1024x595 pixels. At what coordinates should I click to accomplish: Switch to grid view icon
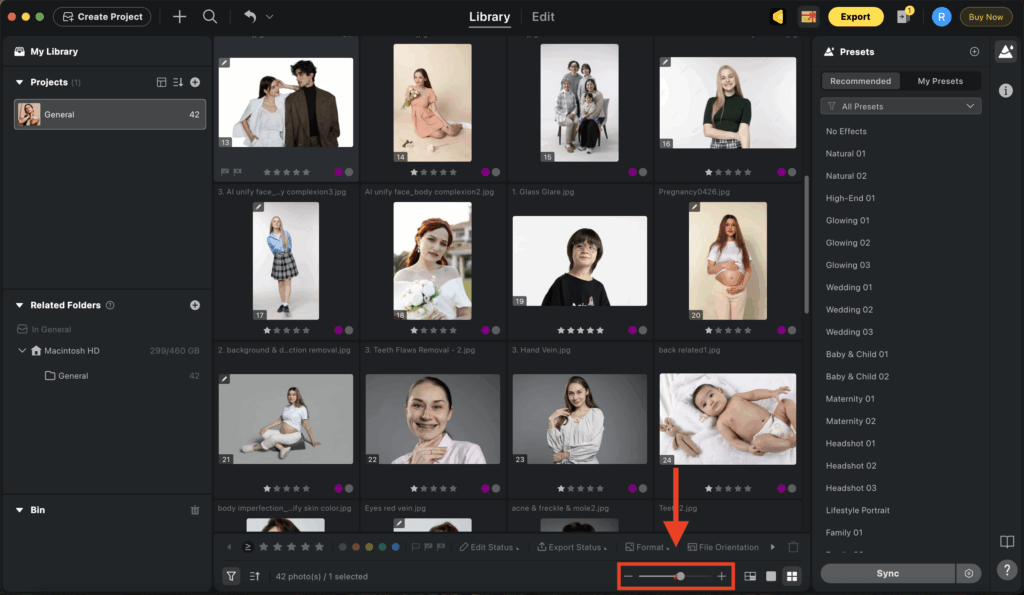[x=792, y=576]
